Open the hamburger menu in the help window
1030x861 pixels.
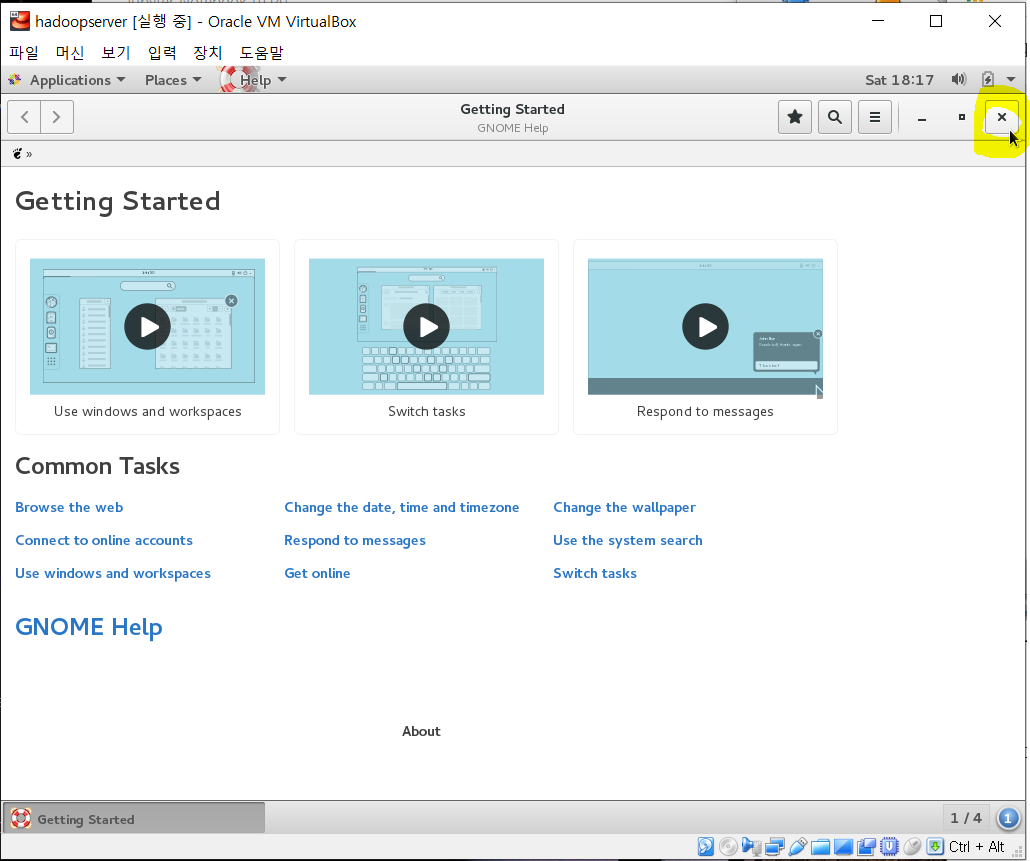875,117
